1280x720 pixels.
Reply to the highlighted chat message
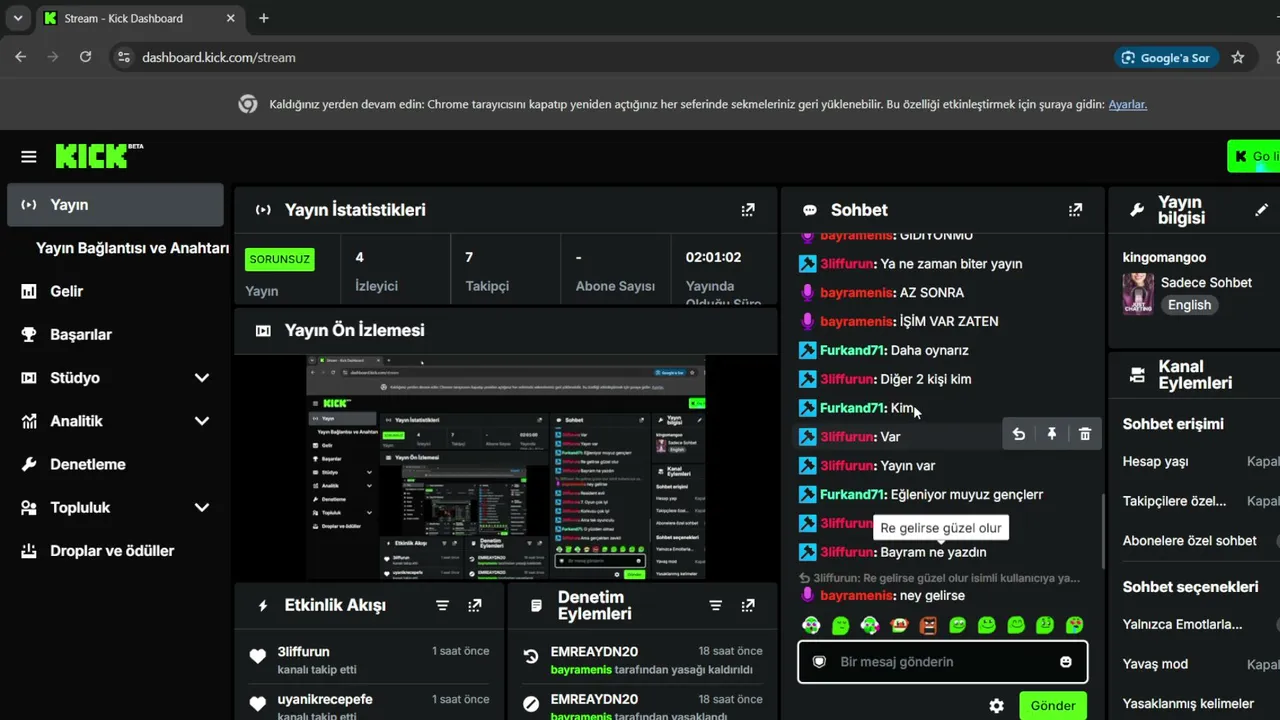(x=1018, y=434)
